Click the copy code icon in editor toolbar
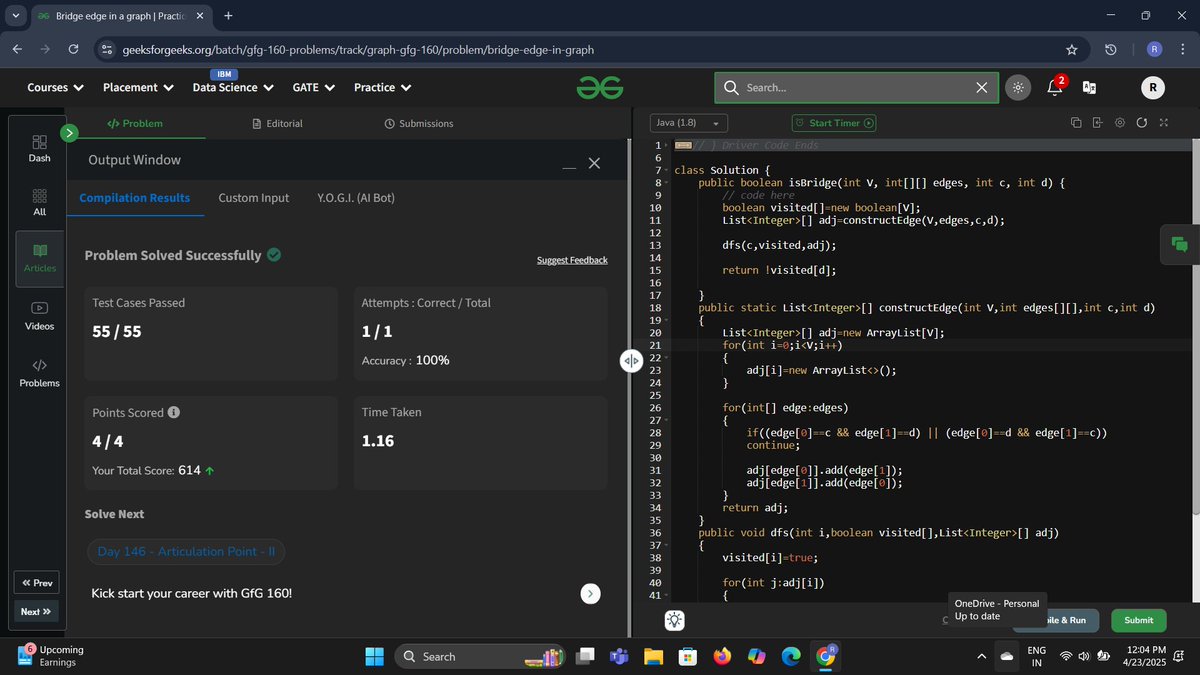 (x=1076, y=123)
